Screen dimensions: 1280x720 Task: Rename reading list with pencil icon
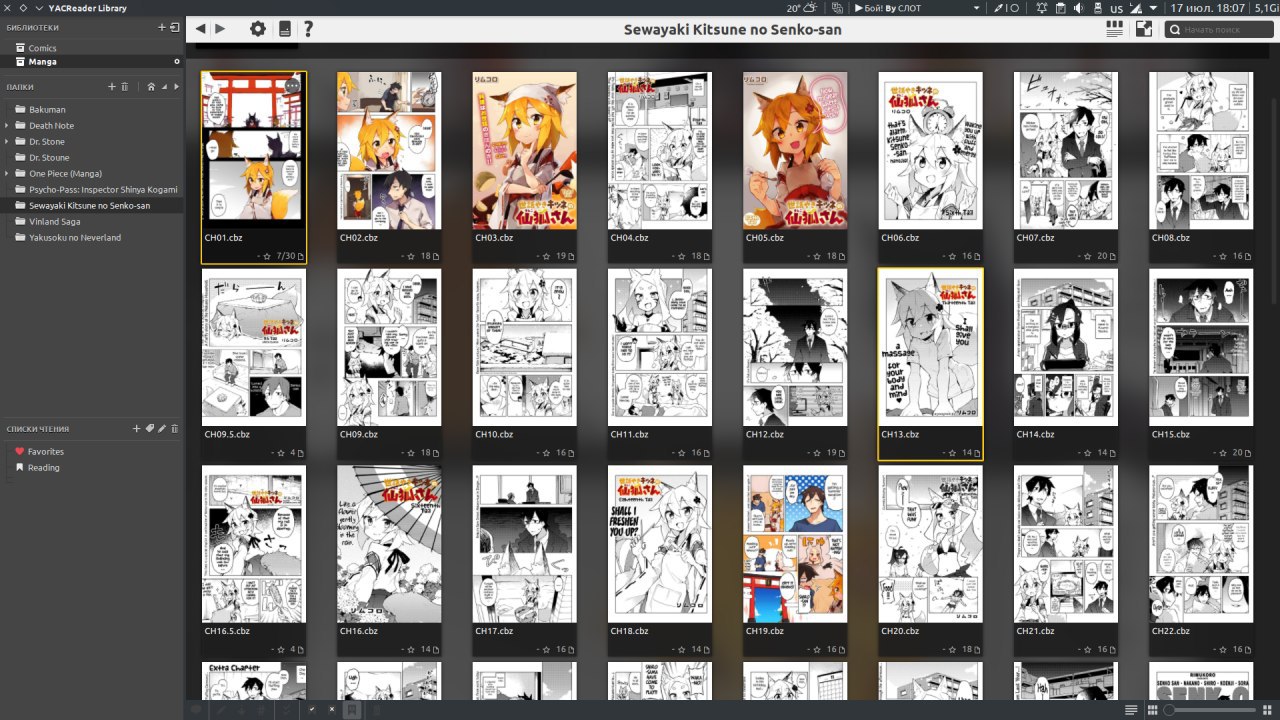tap(162, 429)
